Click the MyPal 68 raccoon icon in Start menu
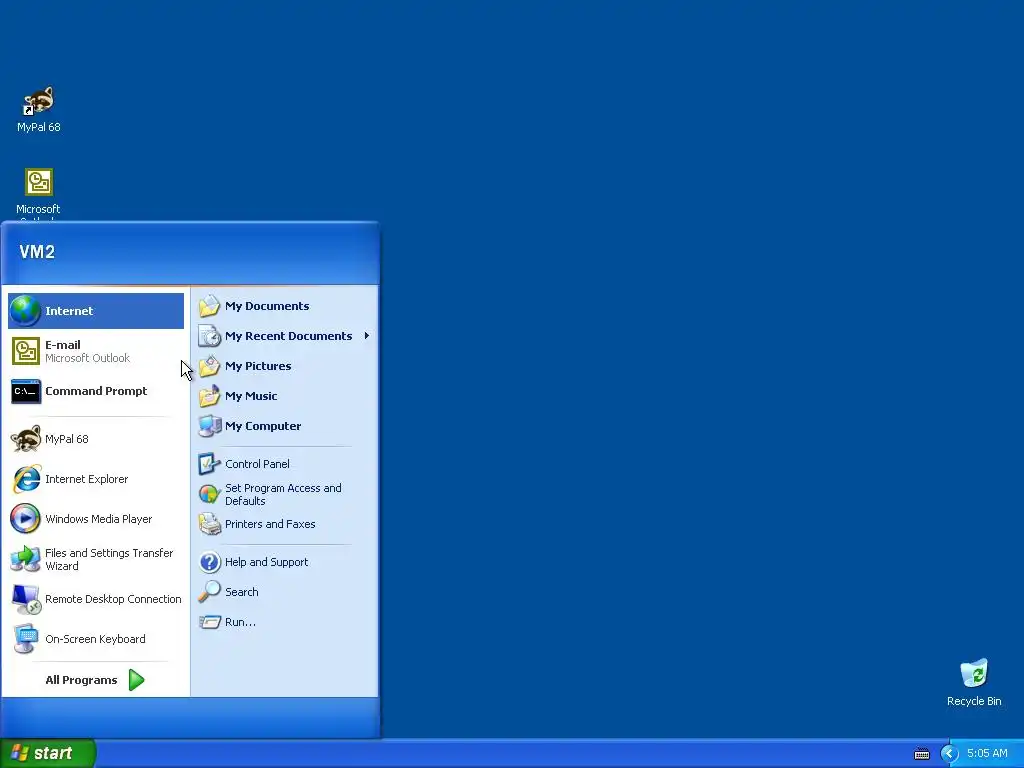Viewport: 1024px width, 768px height. [x=25, y=439]
